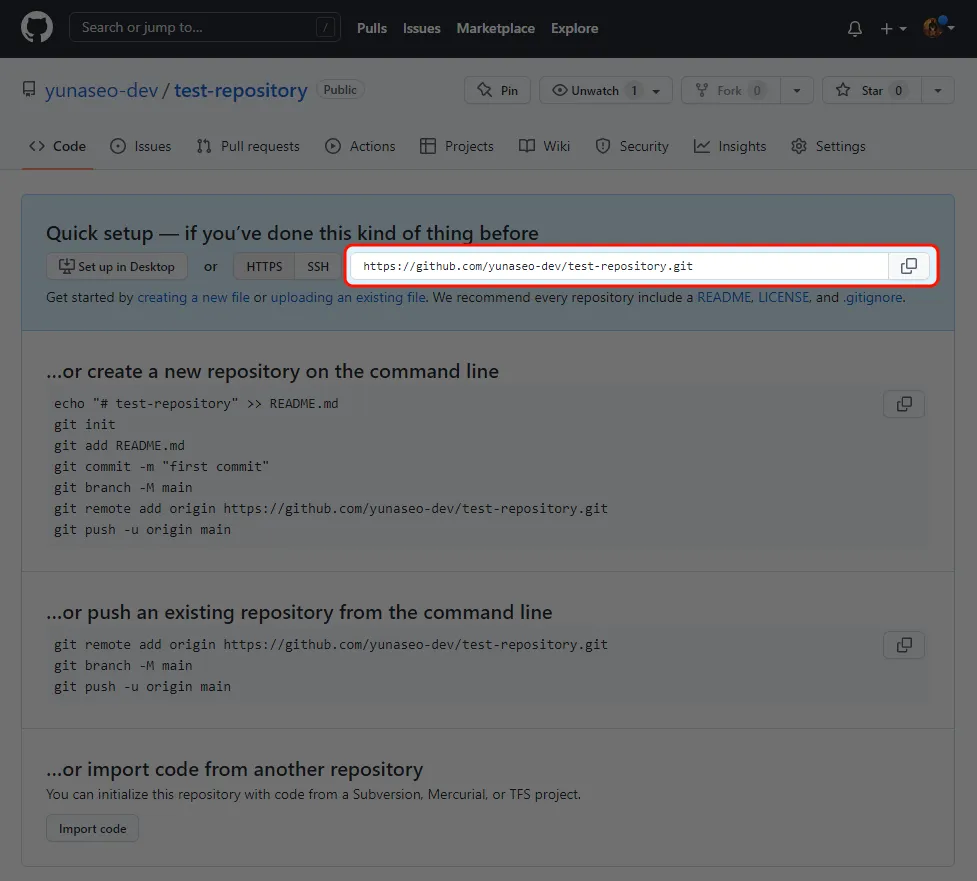Viewport: 977px width, 881px height.
Task: Click the Unwatch count number 1
Action: click(634, 91)
